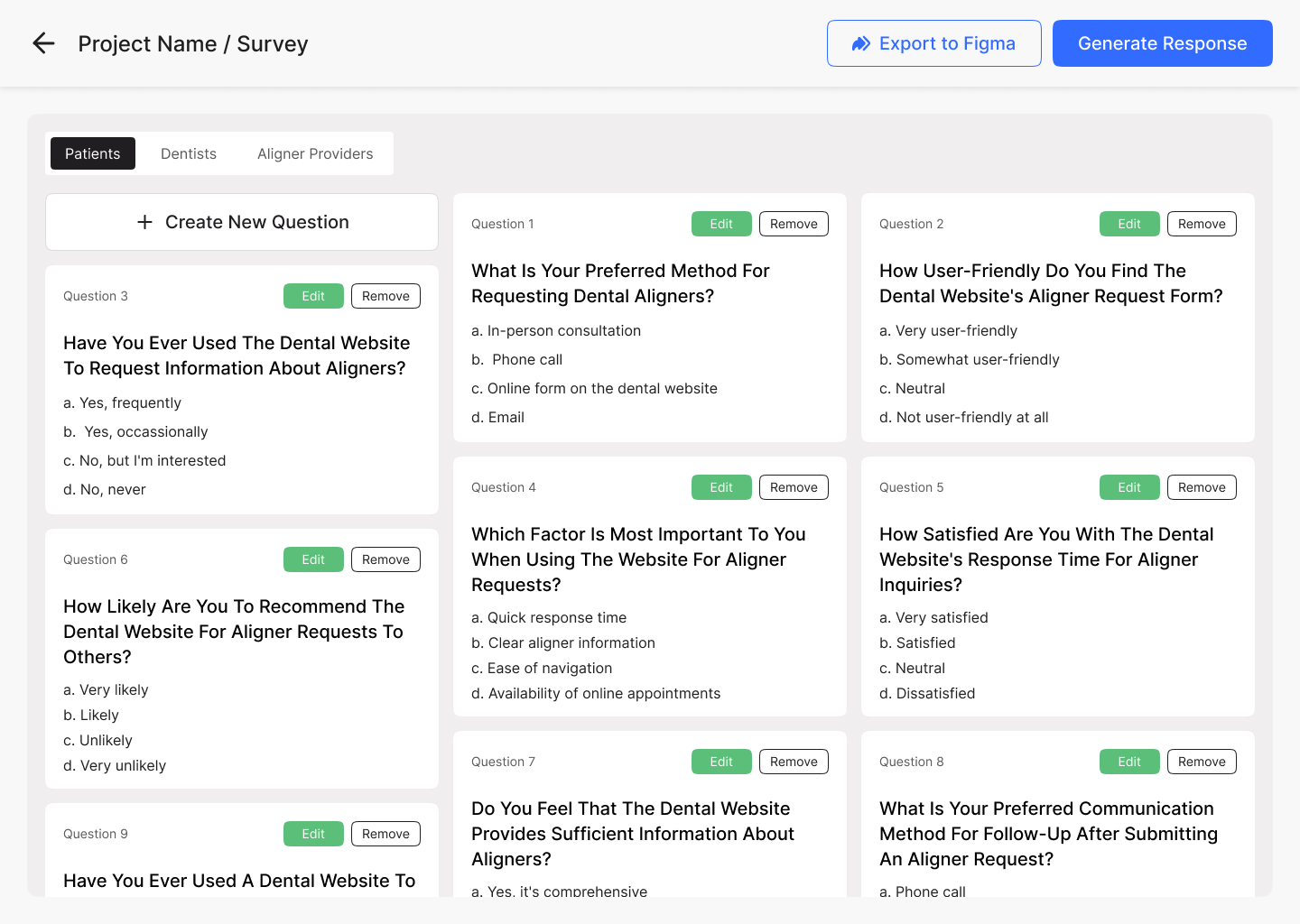Click option 'a. Yes, frequently'
The width and height of the screenshot is (1300, 924).
click(x=122, y=403)
